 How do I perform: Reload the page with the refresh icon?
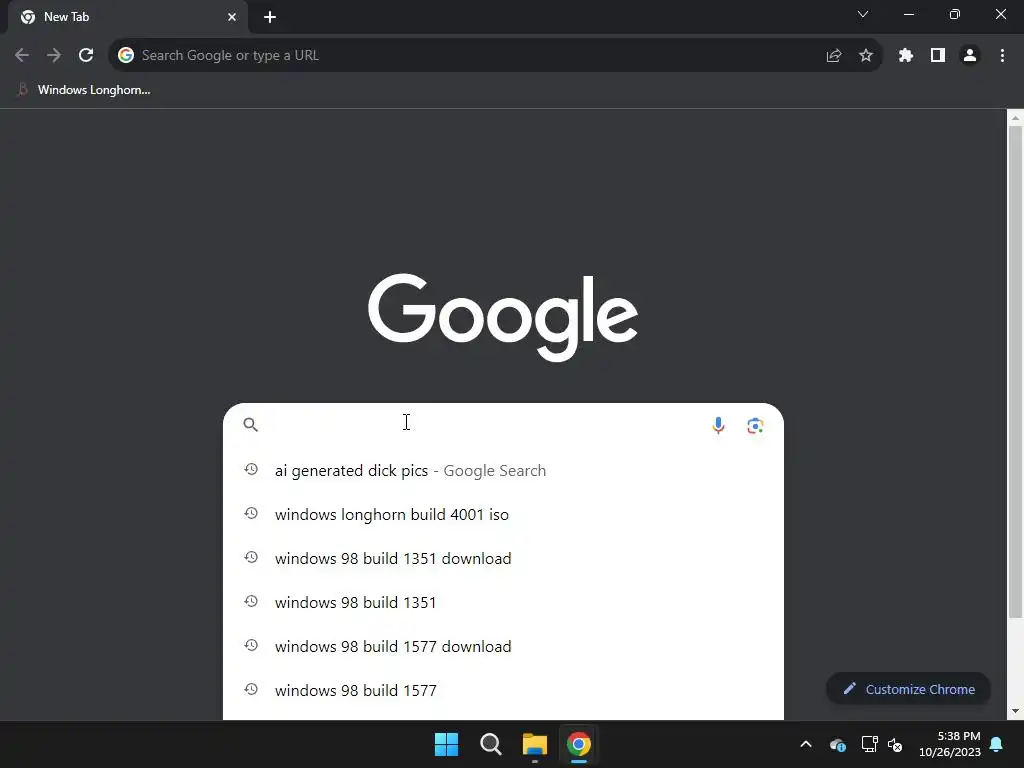pyautogui.click(x=86, y=56)
